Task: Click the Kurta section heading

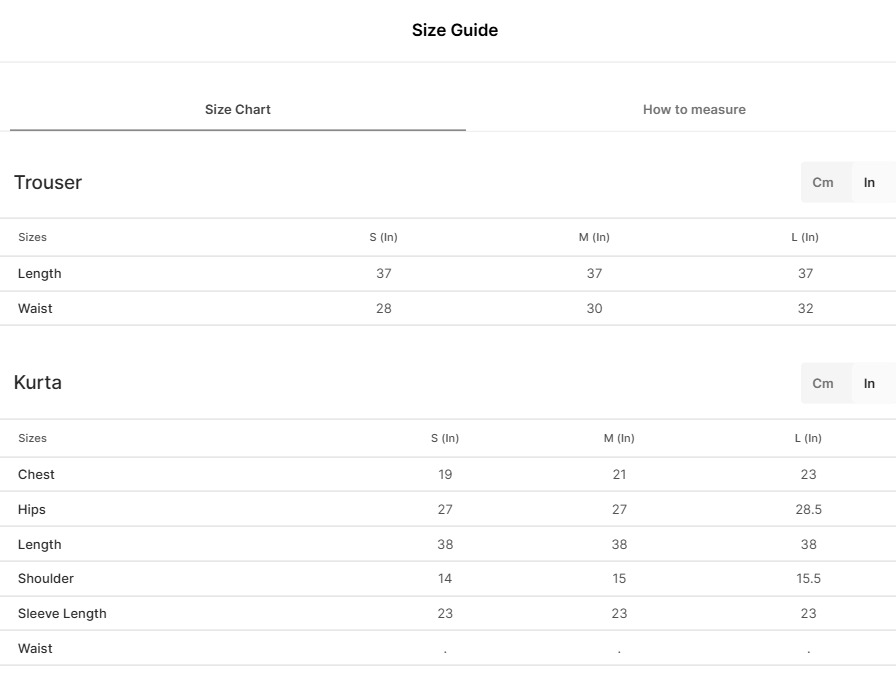Action: coord(38,383)
